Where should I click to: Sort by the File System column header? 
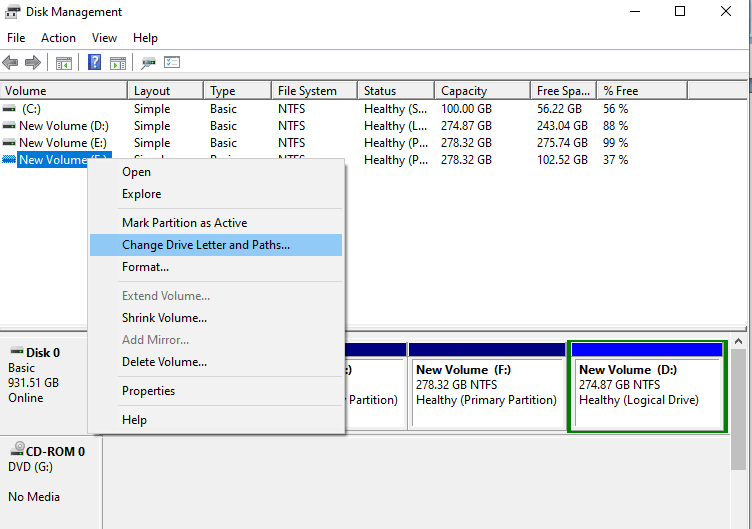(315, 91)
